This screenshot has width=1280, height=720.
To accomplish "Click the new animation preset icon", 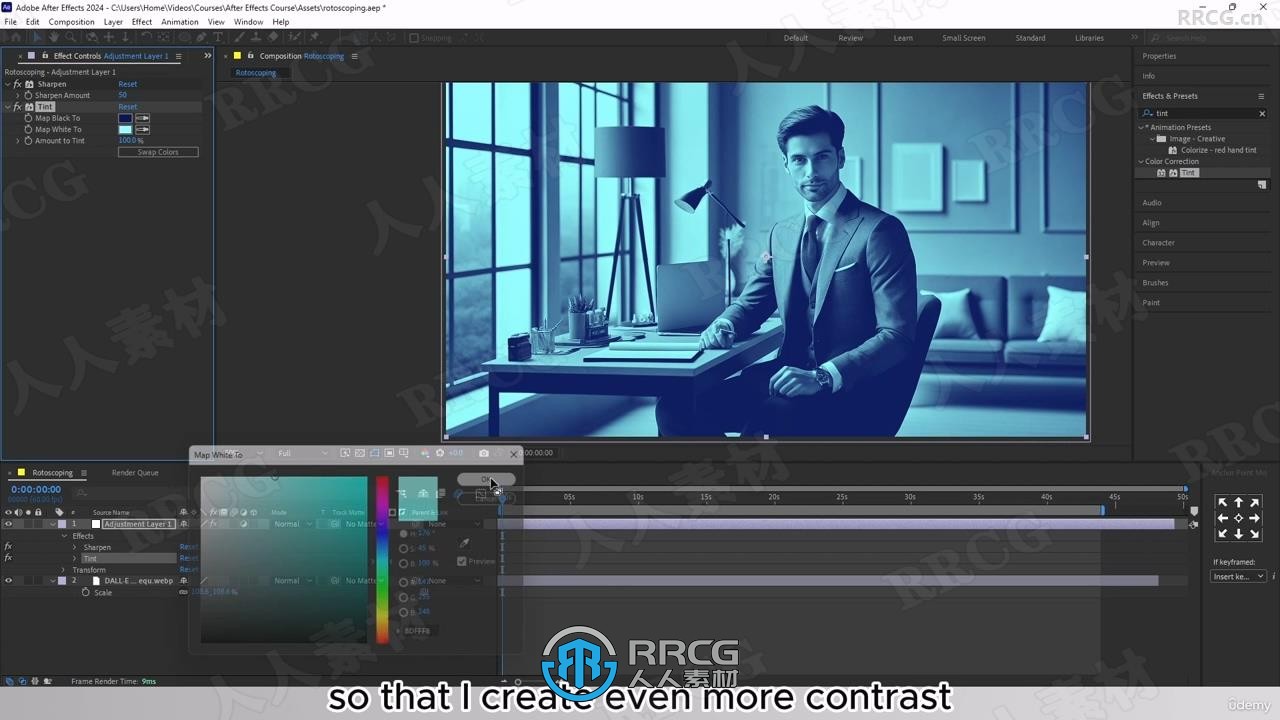I will 1262,185.
